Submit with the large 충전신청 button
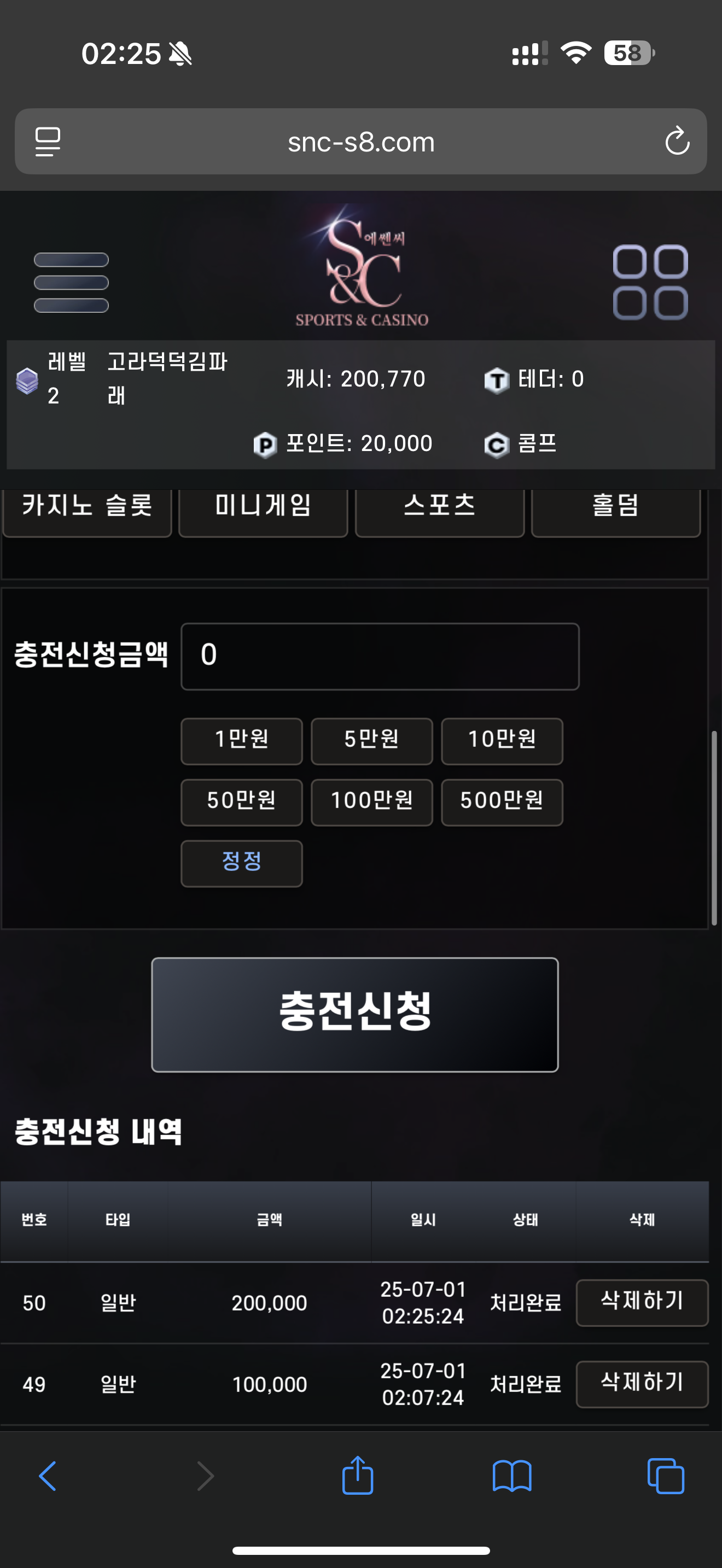The width and height of the screenshot is (722, 1568). (x=355, y=1014)
